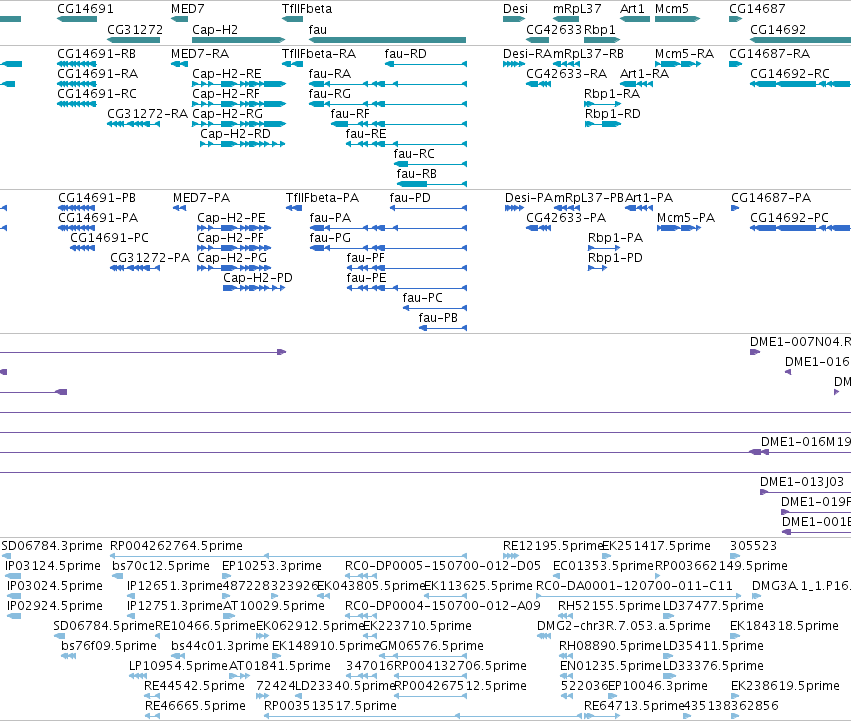This screenshot has width=851, height=721.
Task: Click transcript fau-RD
Action: pos(426,64)
